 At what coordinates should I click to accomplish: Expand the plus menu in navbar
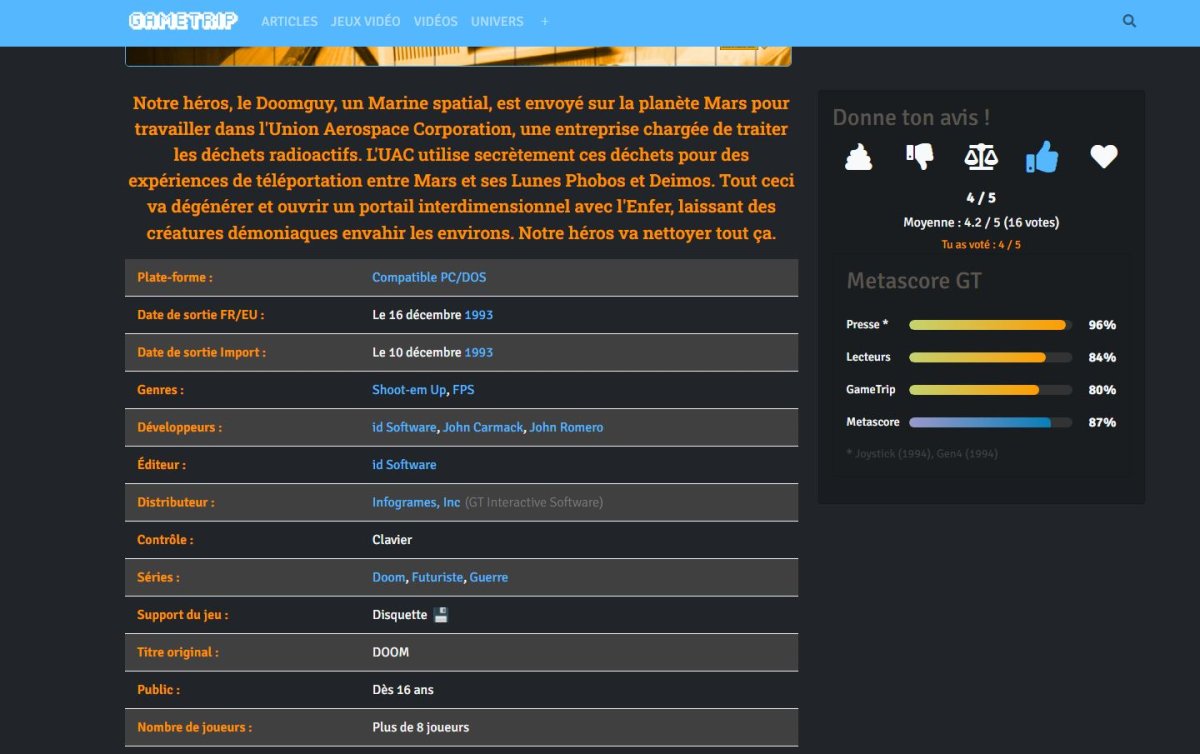click(x=545, y=21)
